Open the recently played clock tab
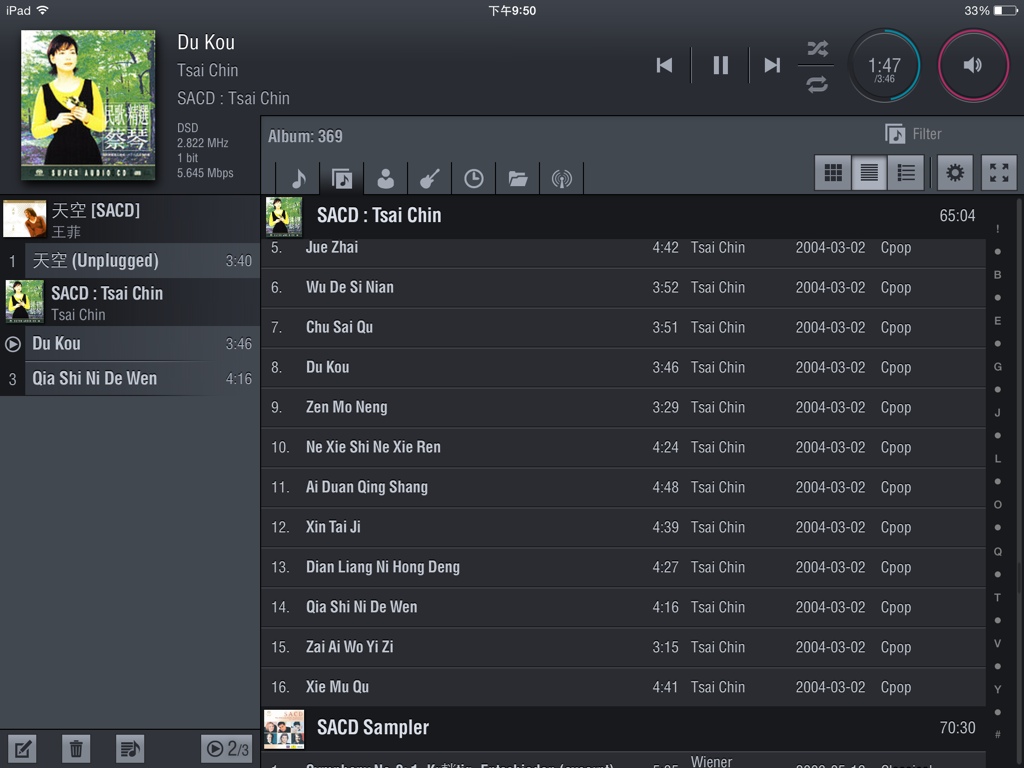1024x768 pixels. coord(473,178)
